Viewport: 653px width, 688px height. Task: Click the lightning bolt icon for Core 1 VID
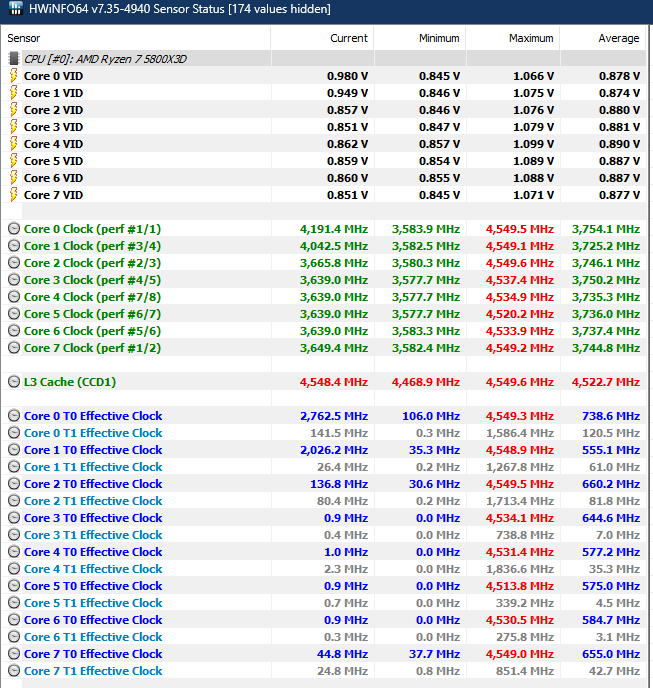coord(14,93)
